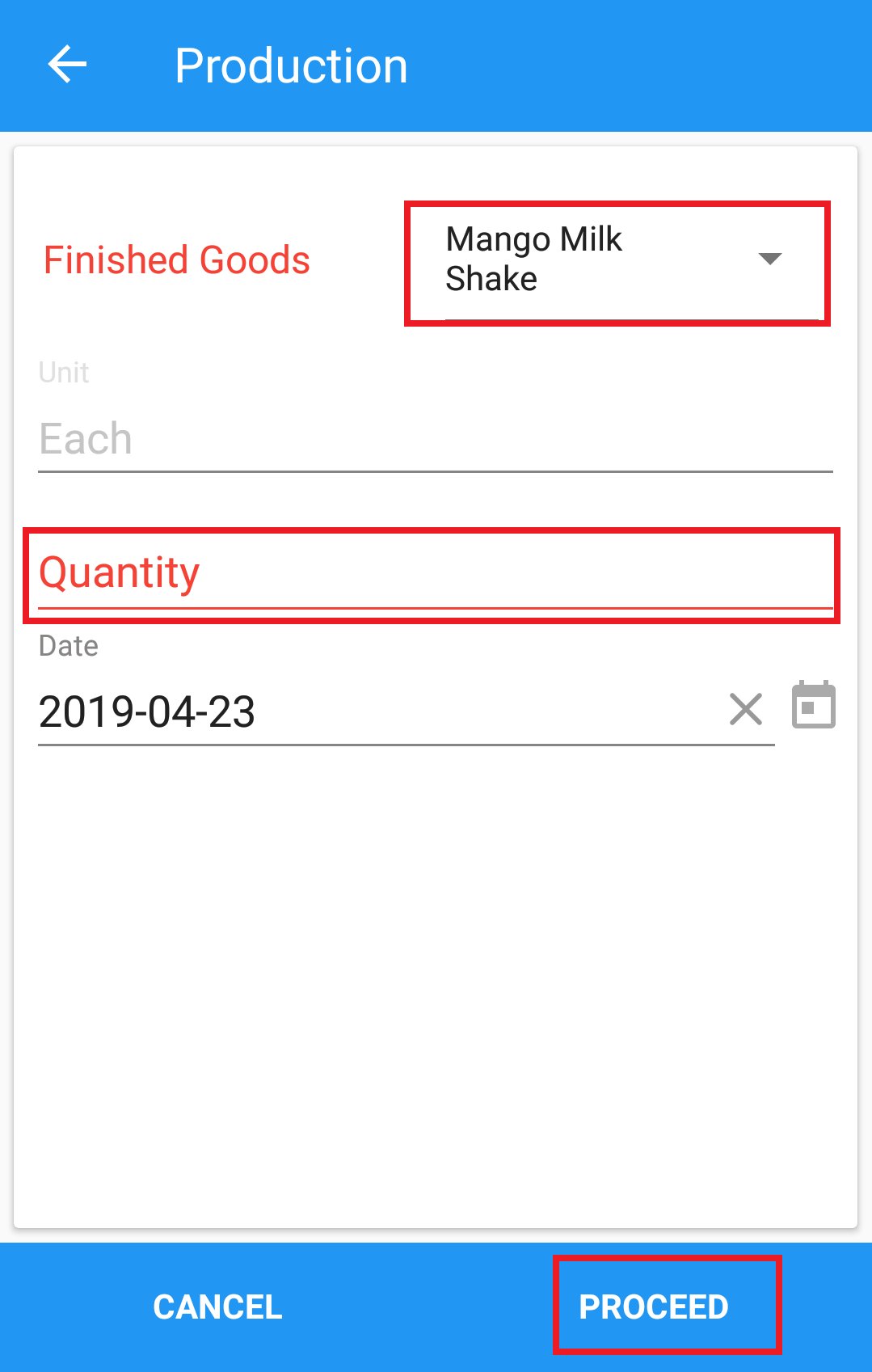The height and width of the screenshot is (1372, 872).
Task: Click the blue footer between CANCEL and PROCEED
Action: click(419, 1307)
